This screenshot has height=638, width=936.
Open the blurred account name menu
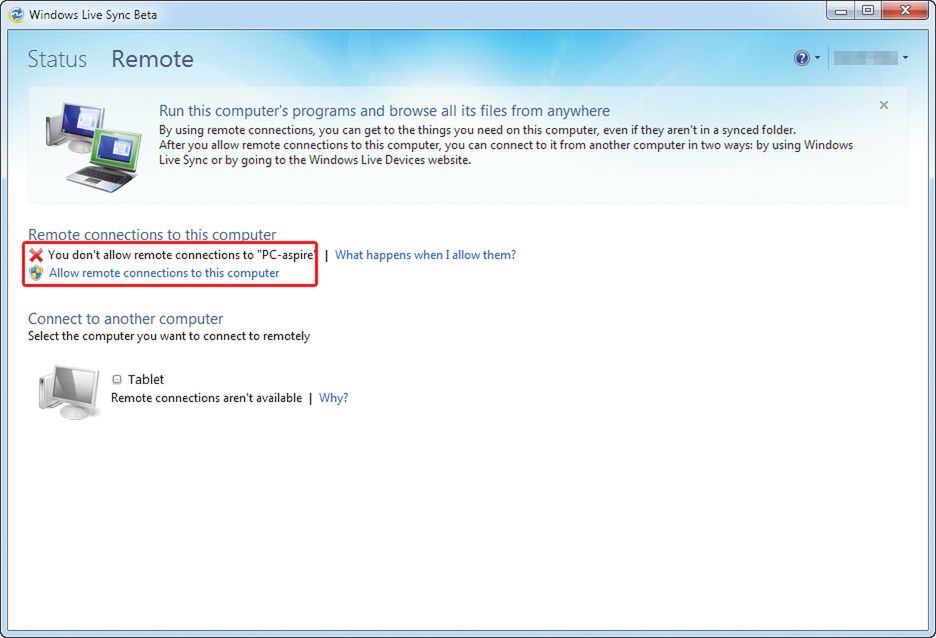[x=870, y=57]
